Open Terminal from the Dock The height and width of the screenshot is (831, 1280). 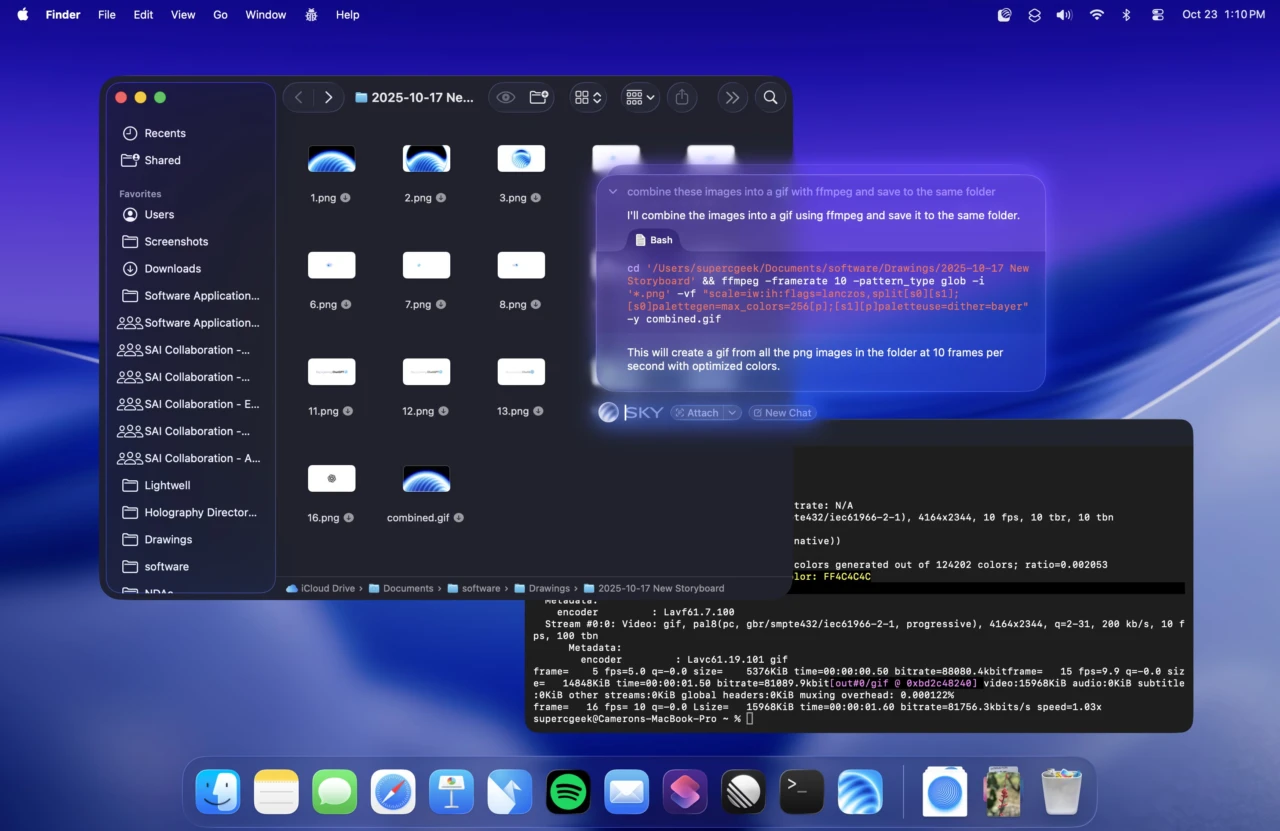pos(801,792)
